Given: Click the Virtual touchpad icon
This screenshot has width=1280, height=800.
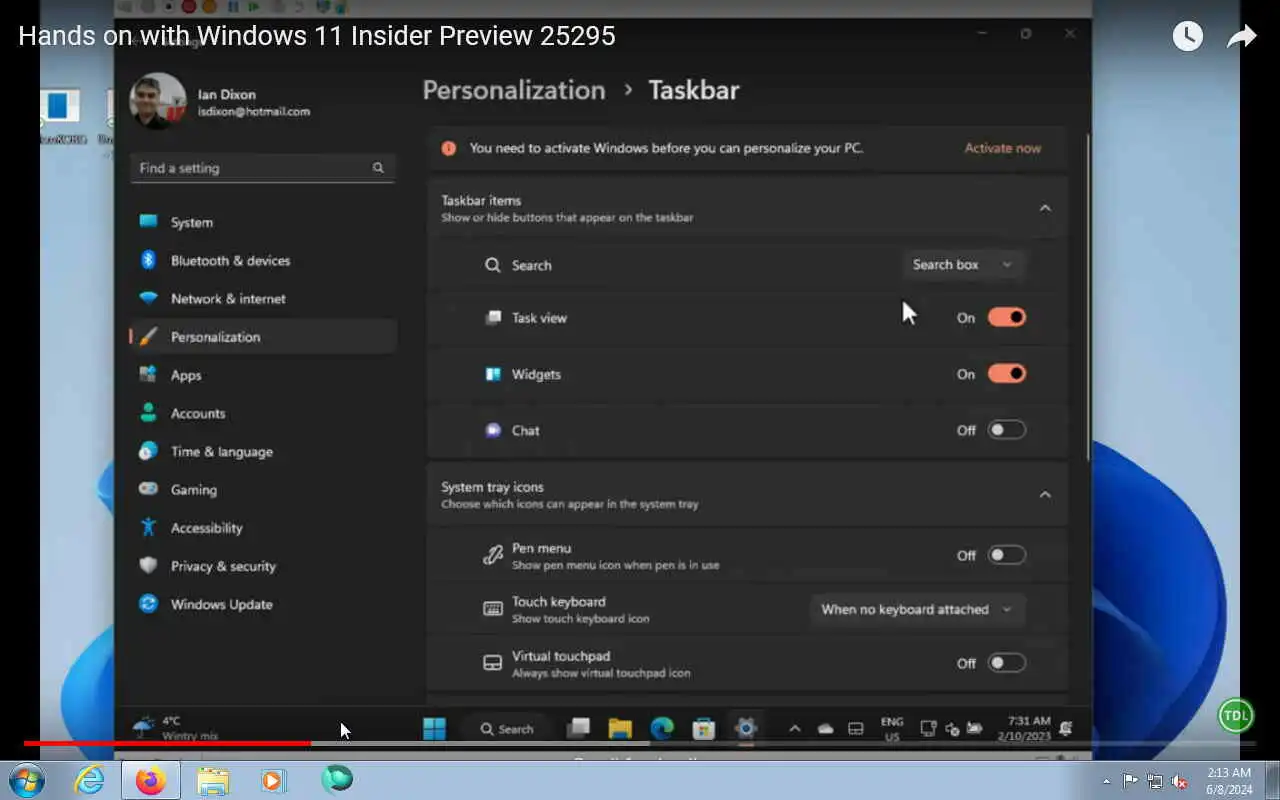Looking at the screenshot, I should [493, 663].
